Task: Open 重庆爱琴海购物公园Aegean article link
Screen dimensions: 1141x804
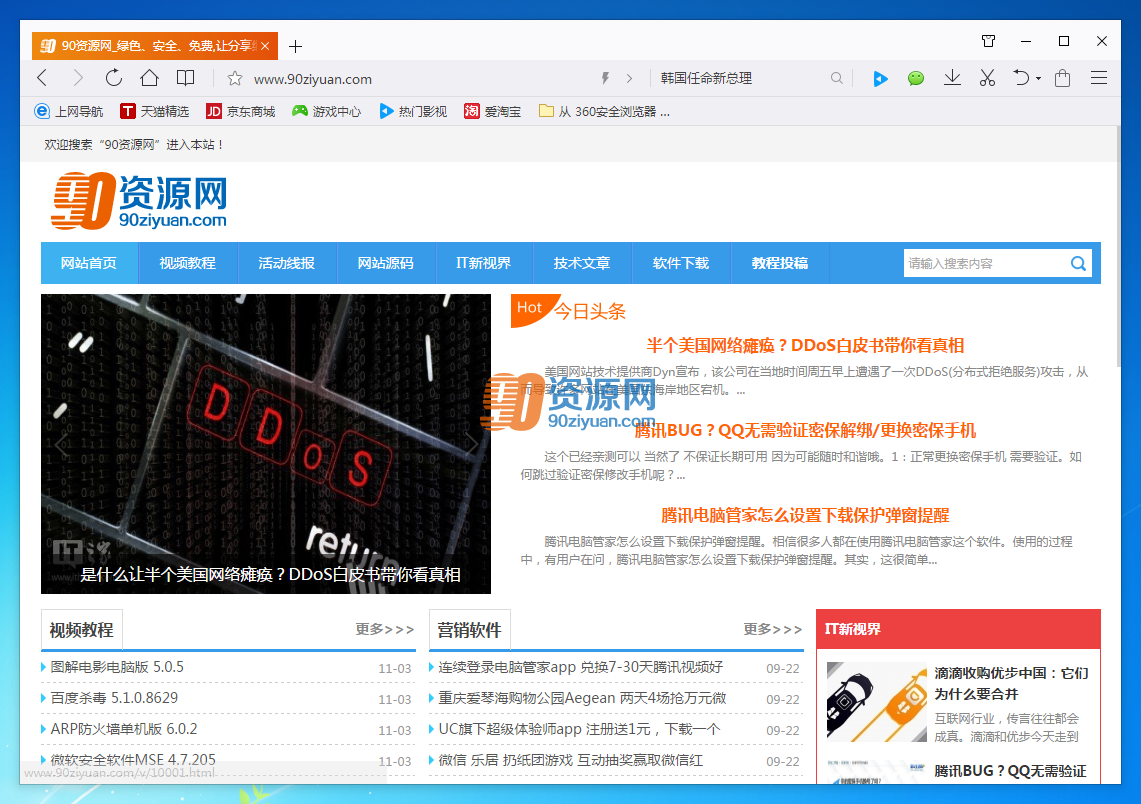Action: pyautogui.click(x=582, y=698)
